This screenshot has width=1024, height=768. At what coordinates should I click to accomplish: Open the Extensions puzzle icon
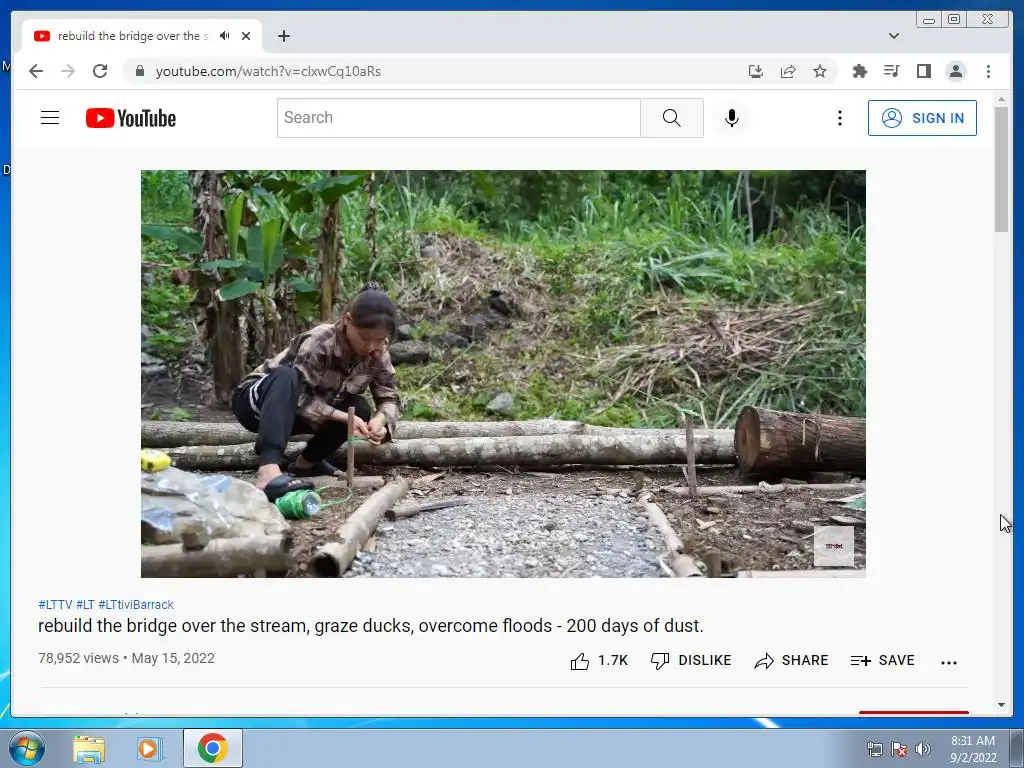pyautogui.click(x=859, y=71)
